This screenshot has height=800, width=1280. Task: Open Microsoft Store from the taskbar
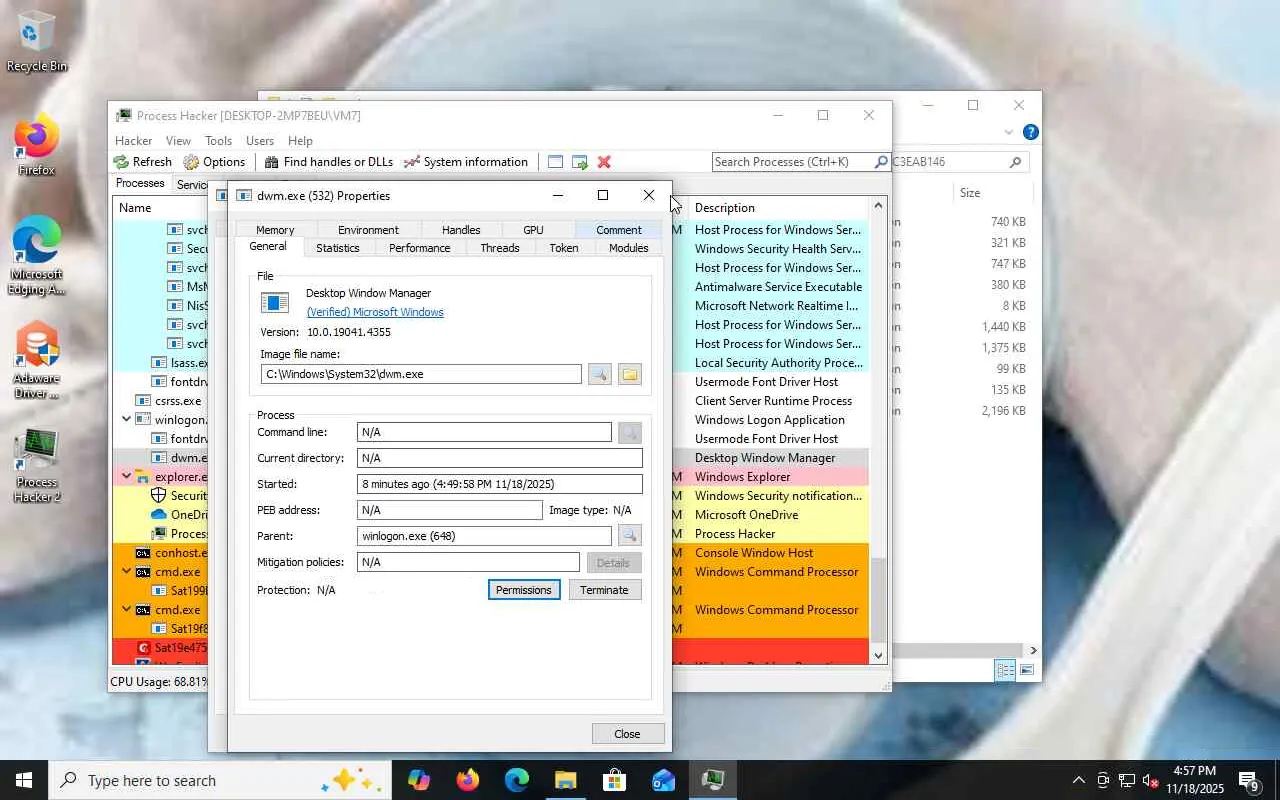[615, 780]
